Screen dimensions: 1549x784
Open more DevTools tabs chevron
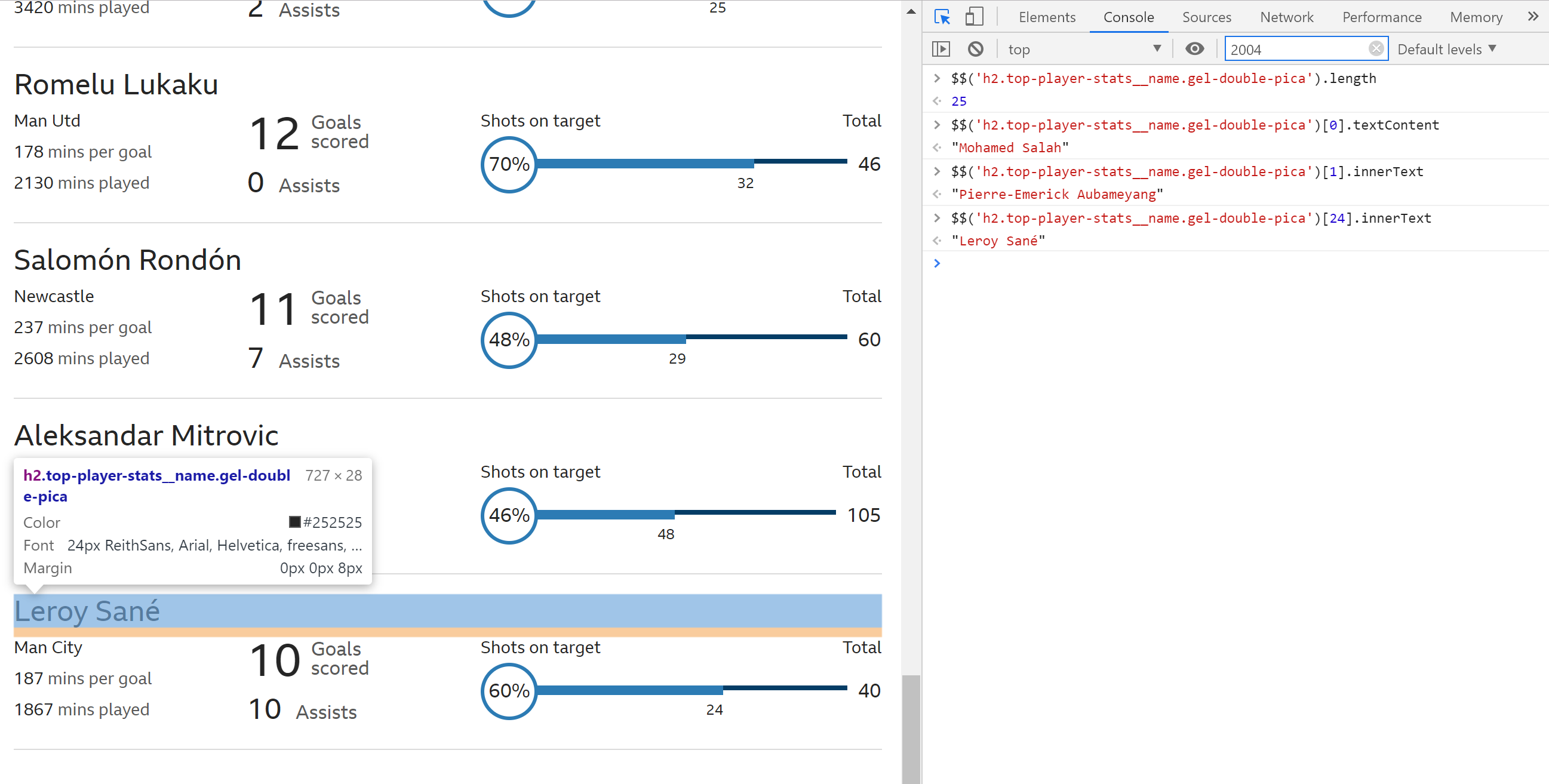(1533, 17)
